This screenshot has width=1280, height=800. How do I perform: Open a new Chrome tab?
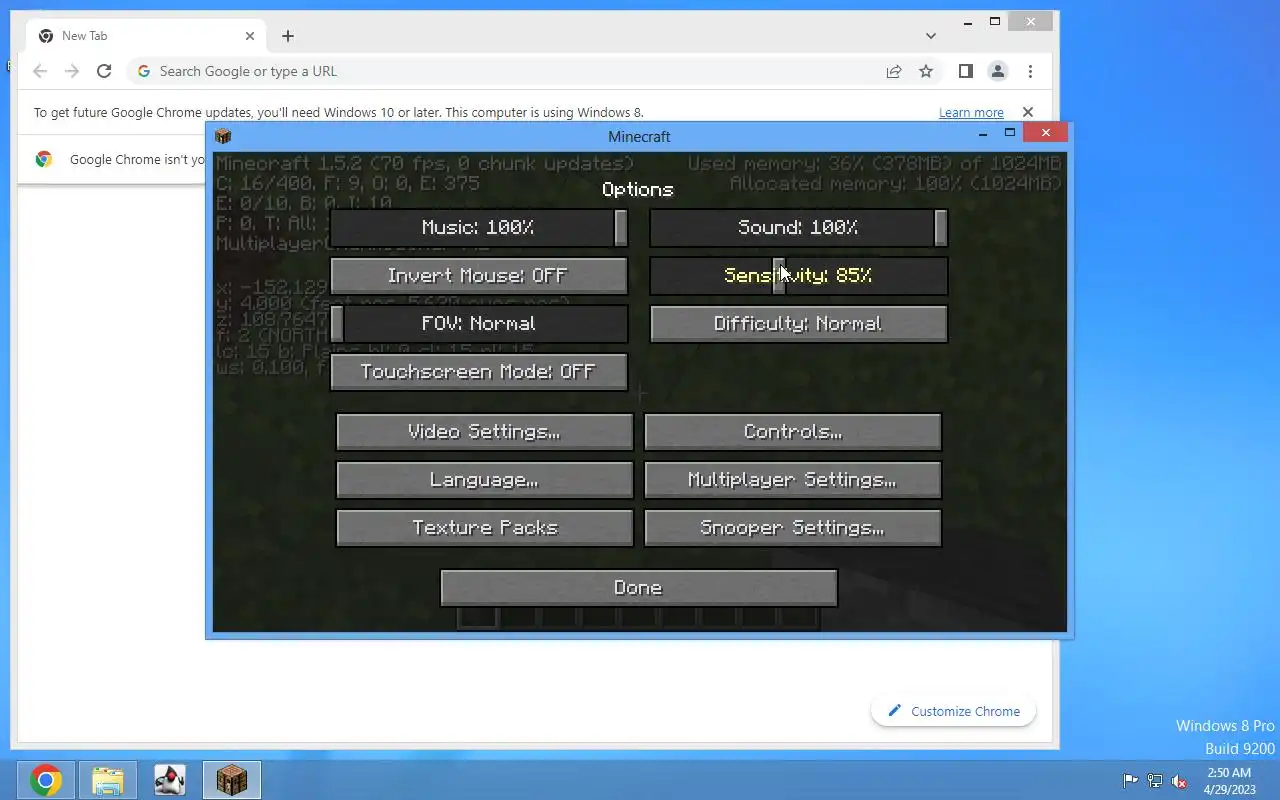tap(288, 36)
